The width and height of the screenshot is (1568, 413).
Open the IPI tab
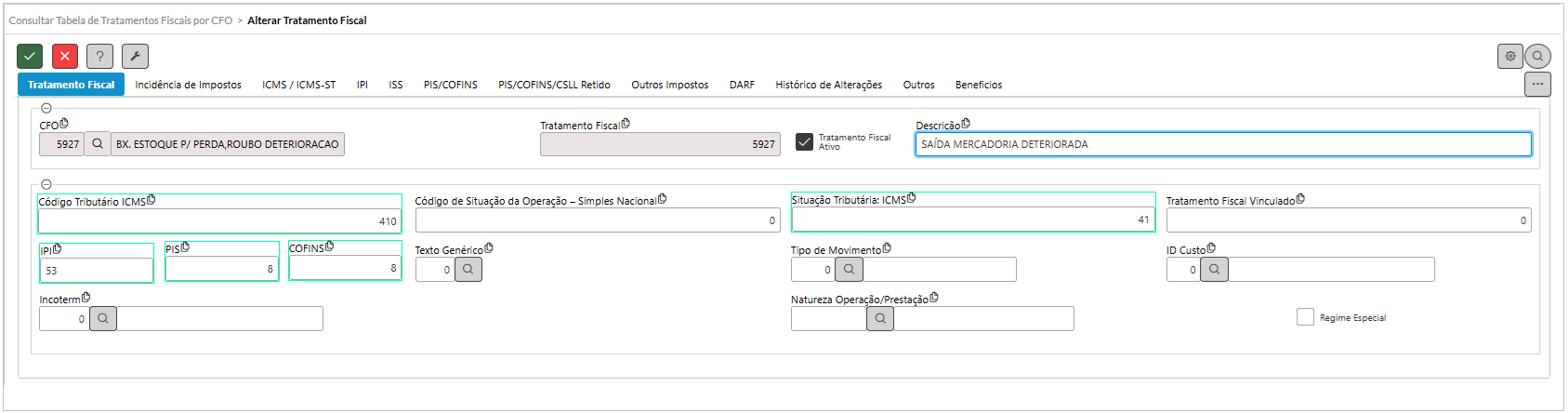tap(362, 85)
